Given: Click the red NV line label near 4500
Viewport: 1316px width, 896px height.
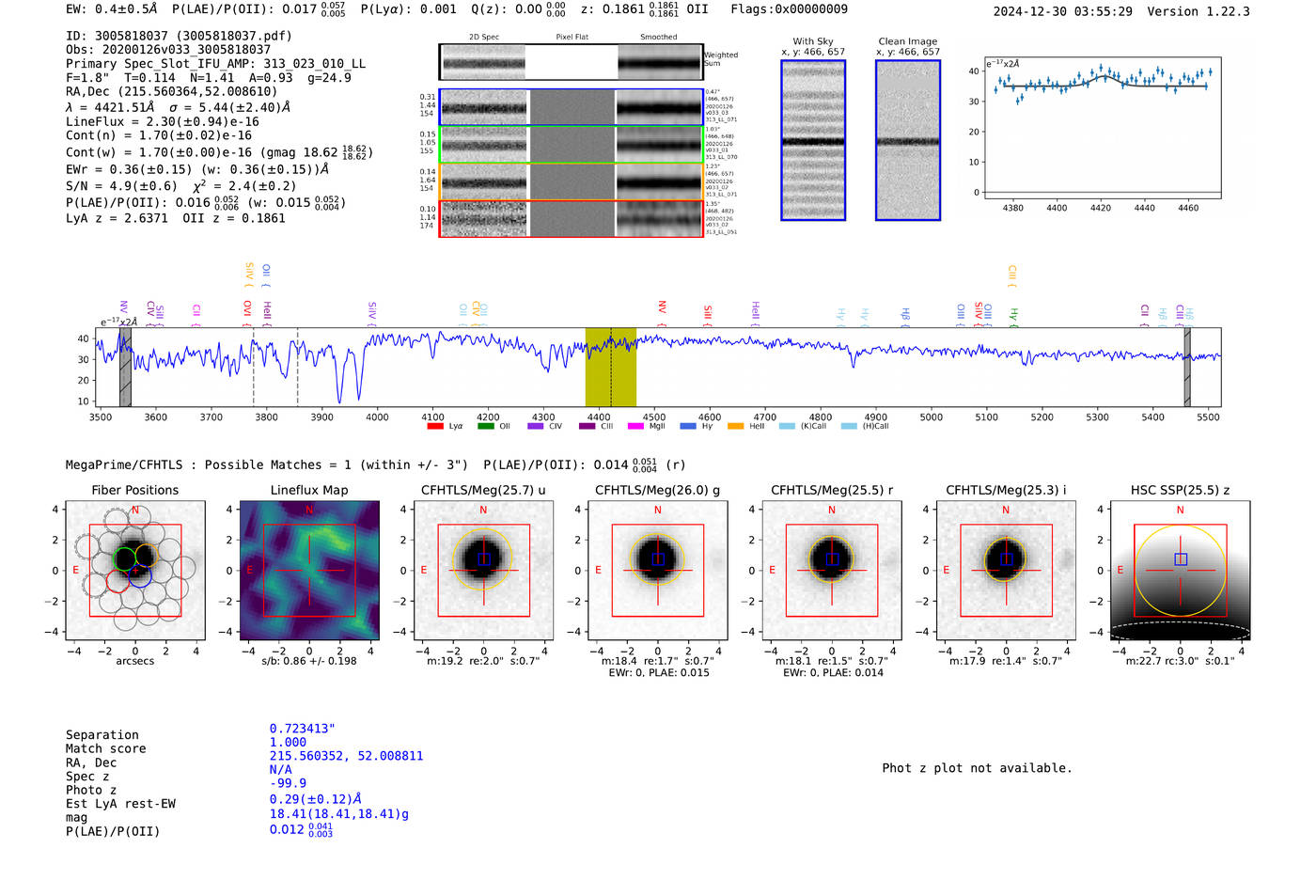Looking at the screenshot, I should coord(662,307).
